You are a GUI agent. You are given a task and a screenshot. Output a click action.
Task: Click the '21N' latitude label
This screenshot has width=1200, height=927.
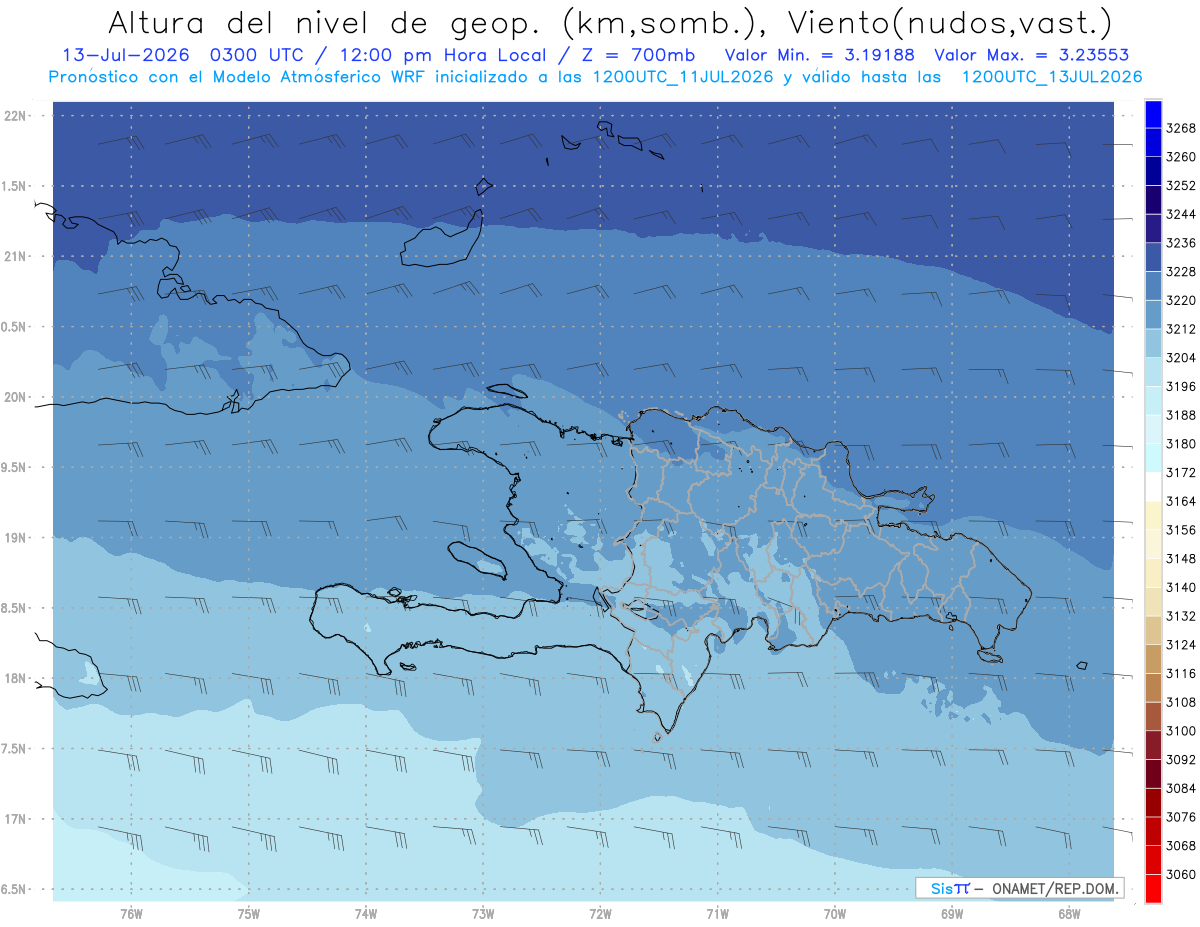pyautogui.click(x=16, y=256)
